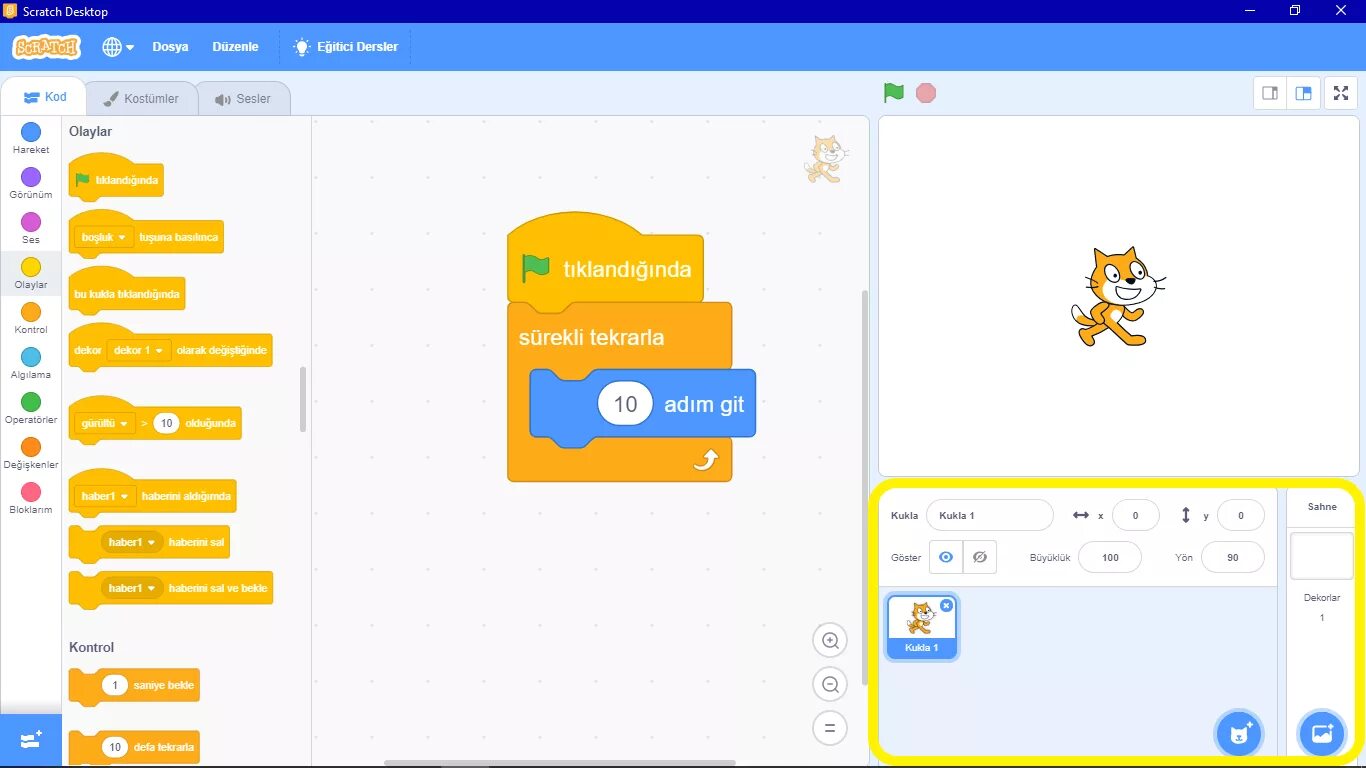Select the Kukla 1 sprite thumbnail

[921, 627]
